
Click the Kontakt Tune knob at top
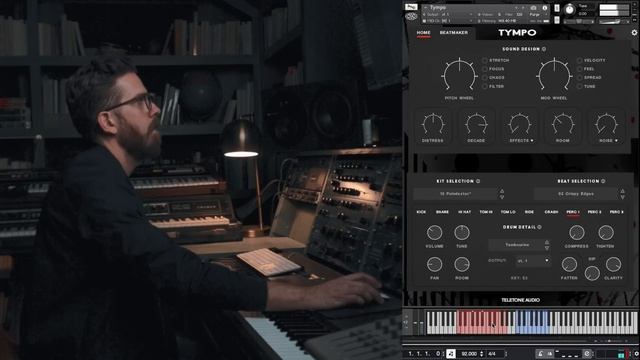pos(569,10)
